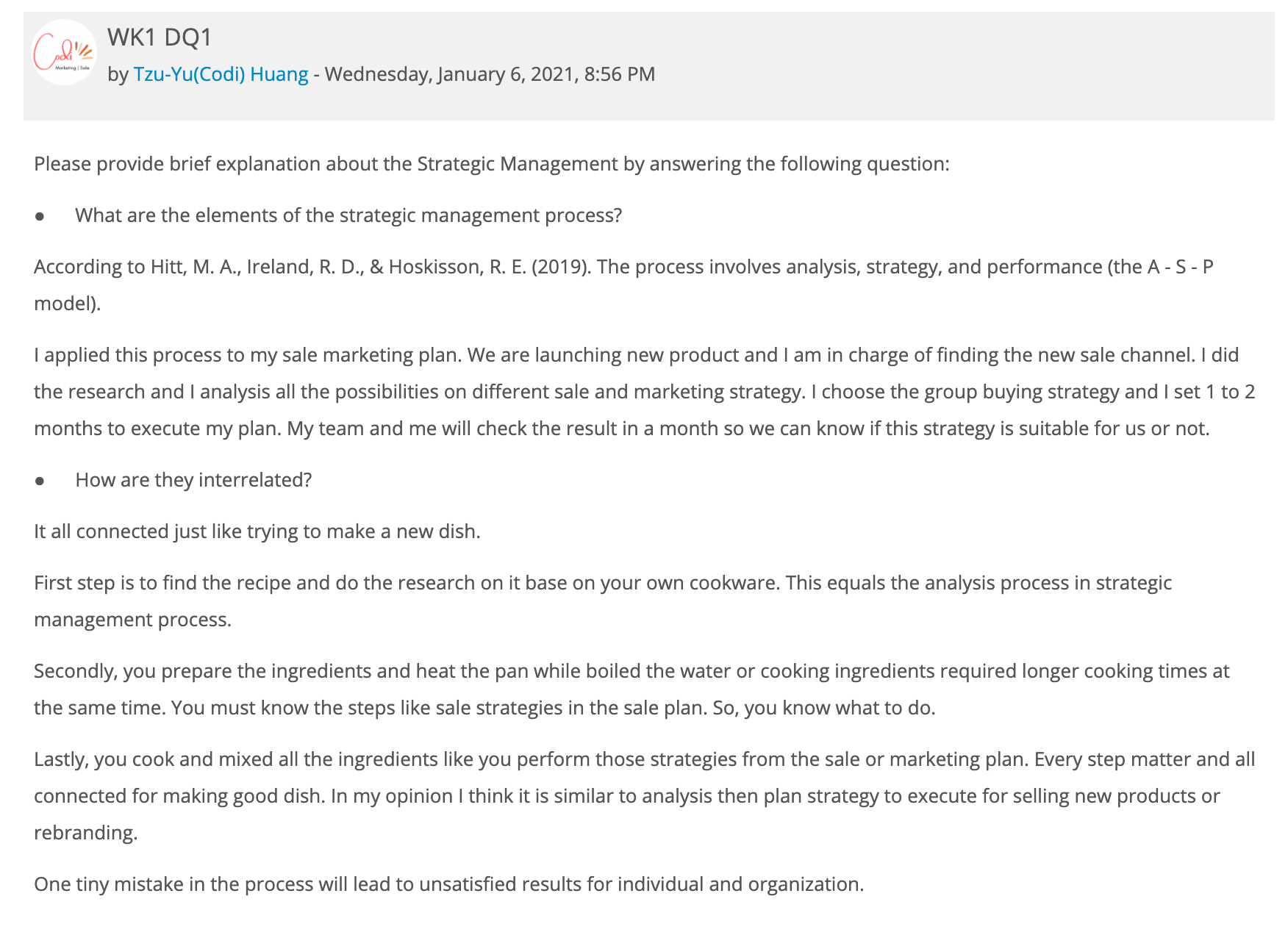Click the word 'model).' after A-S-P
Screen dimensions: 1288x935
(x=67, y=303)
